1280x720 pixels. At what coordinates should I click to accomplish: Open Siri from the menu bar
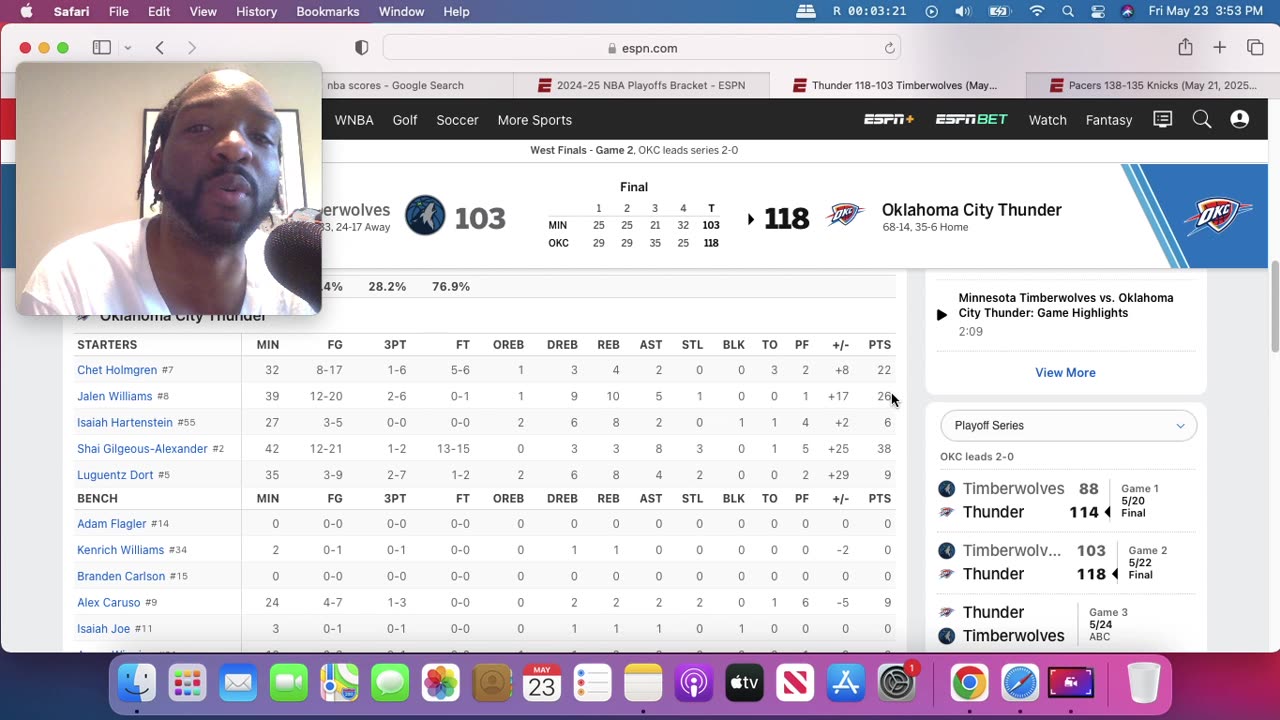click(x=1127, y=11)
